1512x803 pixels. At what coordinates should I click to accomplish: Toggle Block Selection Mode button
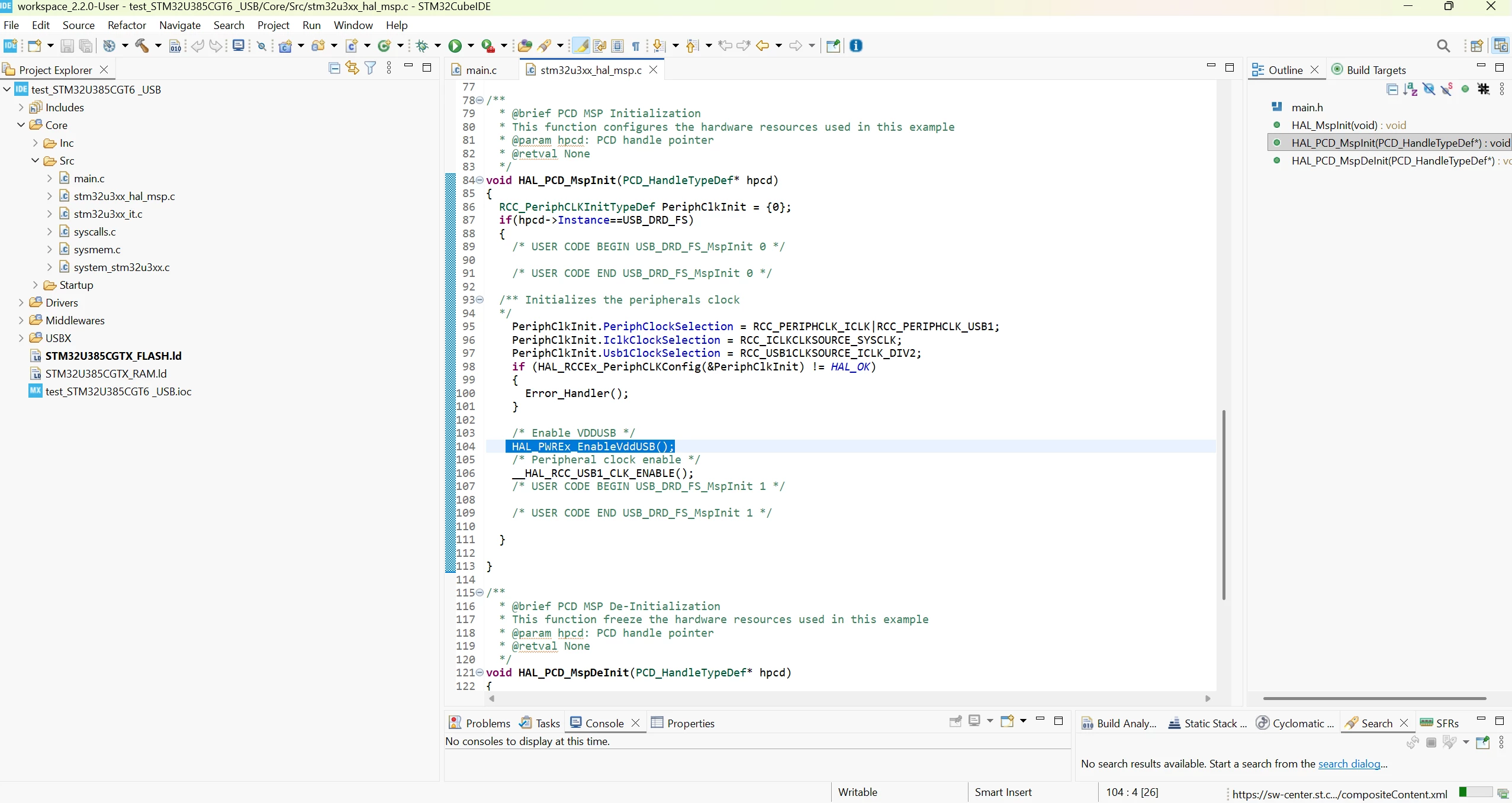coord(617,46)
